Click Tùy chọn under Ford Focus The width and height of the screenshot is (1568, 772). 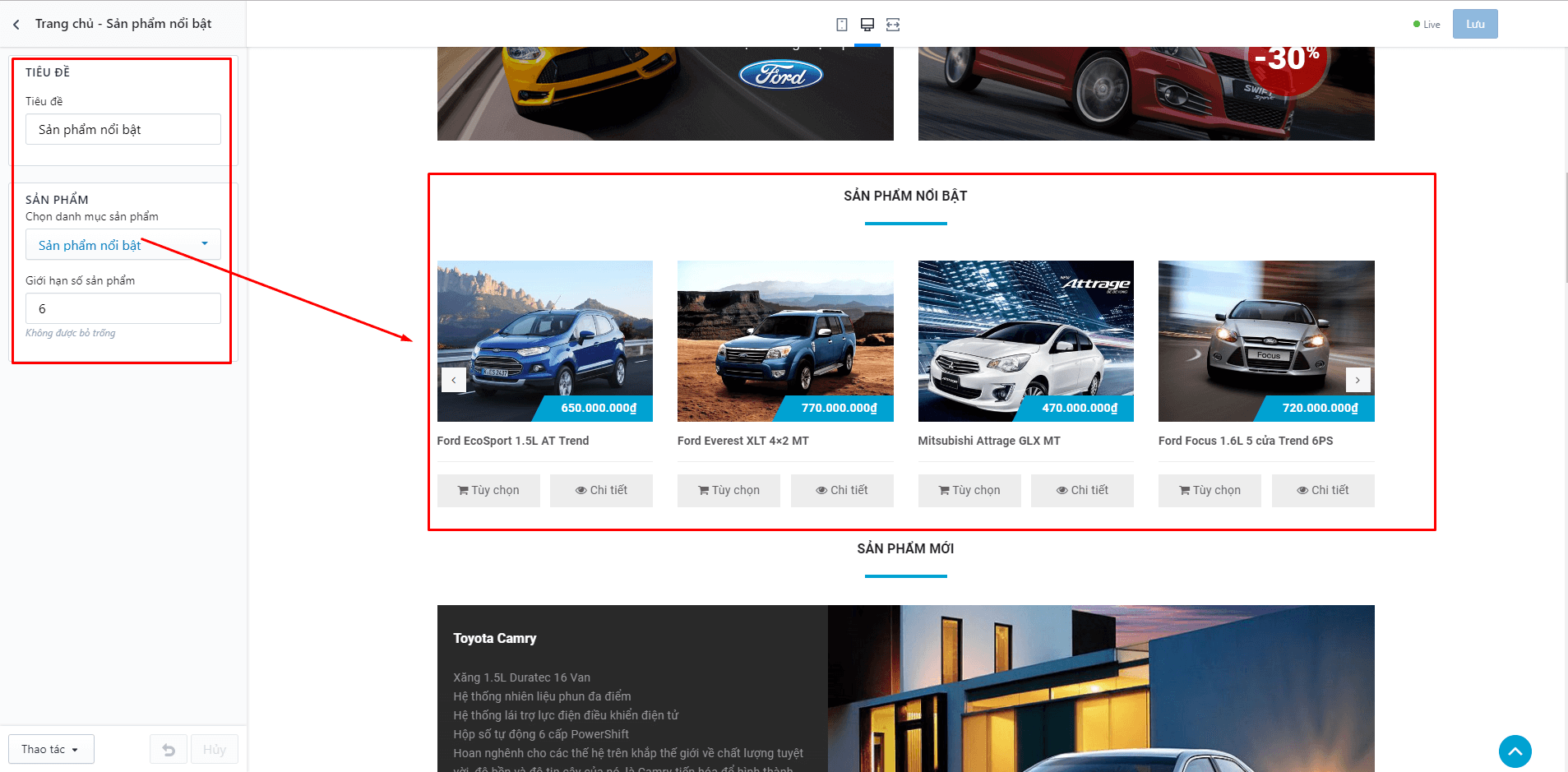coord(1210,490)
